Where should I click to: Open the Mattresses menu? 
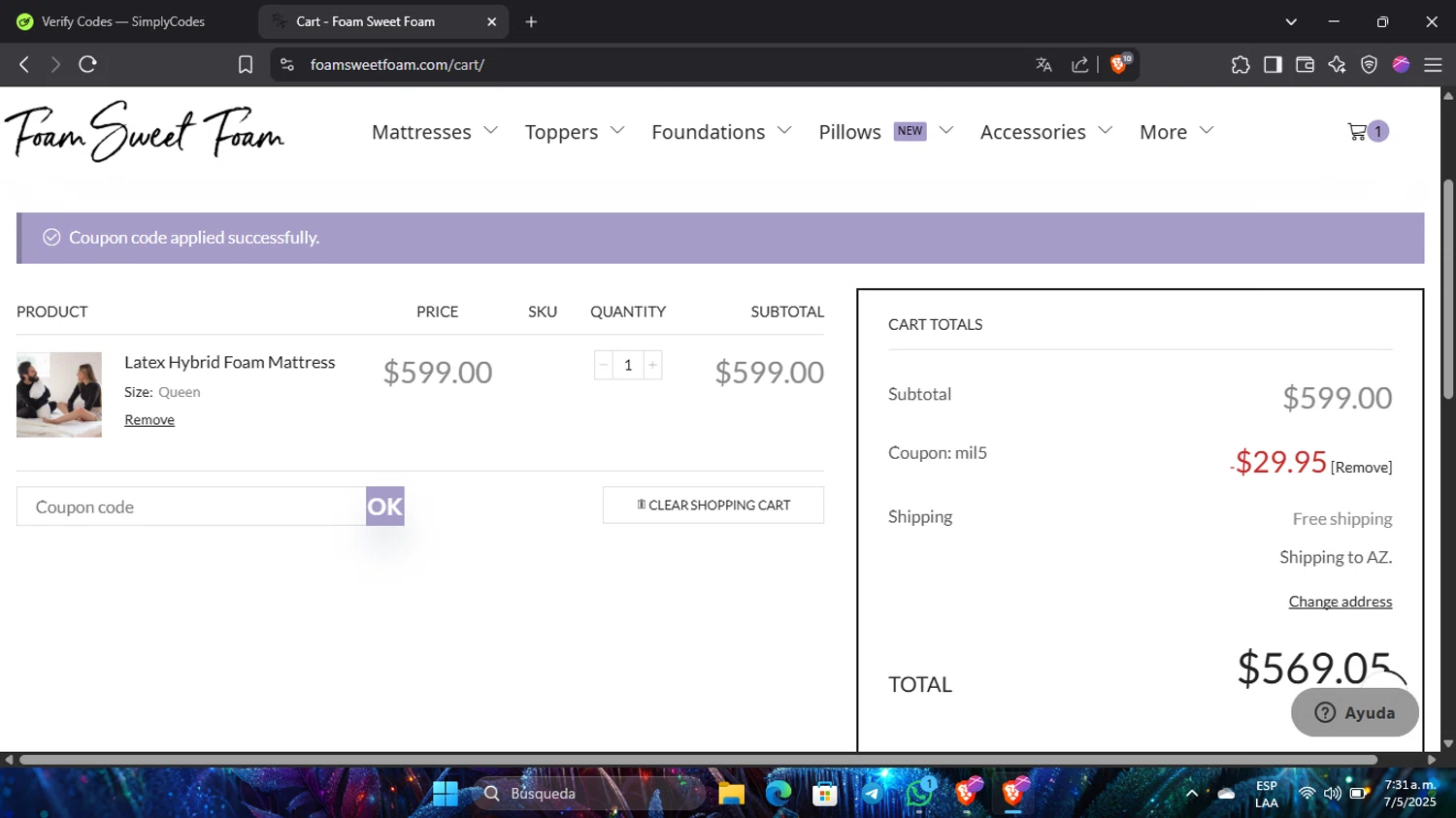421,132
